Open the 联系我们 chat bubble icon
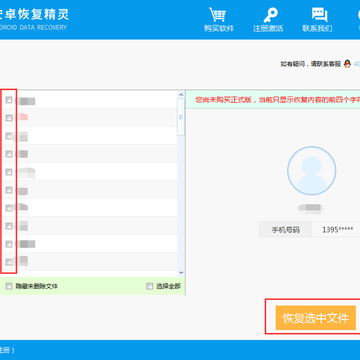Viewport: 360px width, 360px height. [x=319, y=15]
